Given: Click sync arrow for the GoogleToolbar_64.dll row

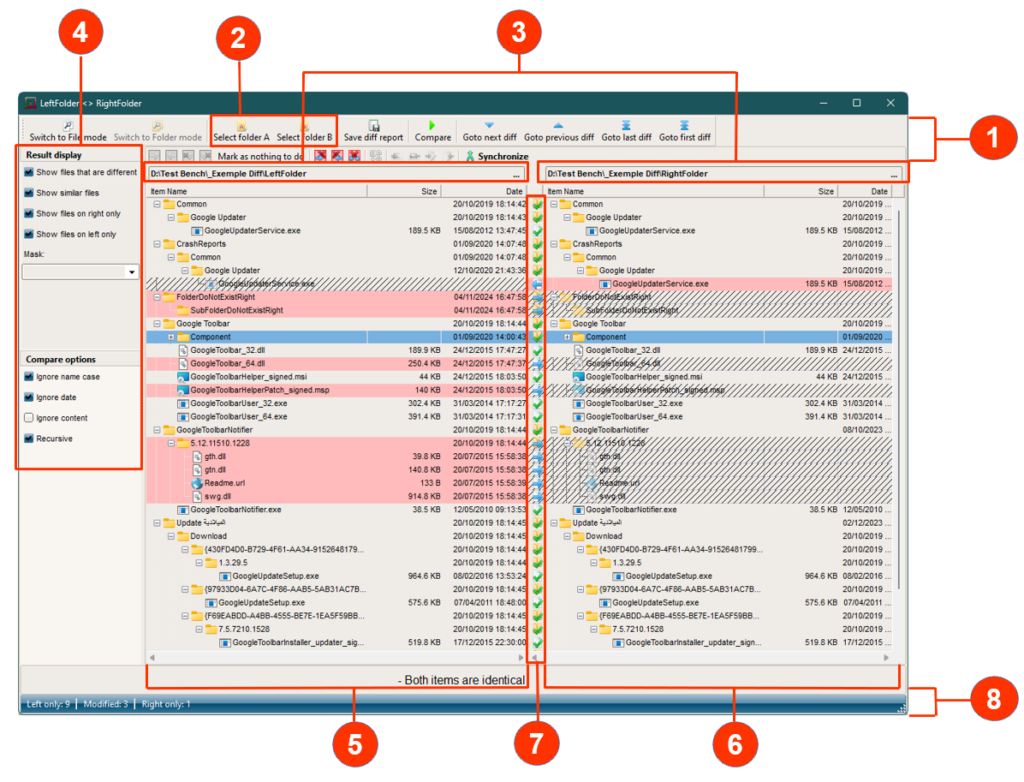Looking at the screenshot, I should (x=537, y=364).
